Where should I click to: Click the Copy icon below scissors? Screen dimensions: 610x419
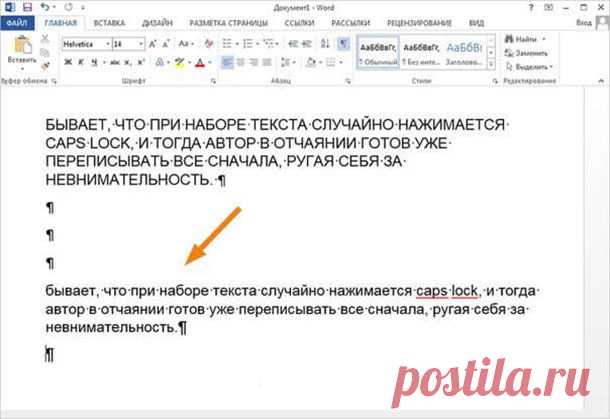(x=45, y=52)
